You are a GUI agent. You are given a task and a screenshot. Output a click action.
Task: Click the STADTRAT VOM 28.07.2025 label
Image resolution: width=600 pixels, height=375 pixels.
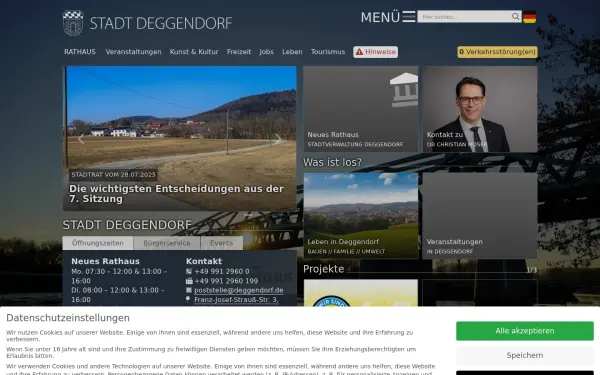(x=113, y=174)
